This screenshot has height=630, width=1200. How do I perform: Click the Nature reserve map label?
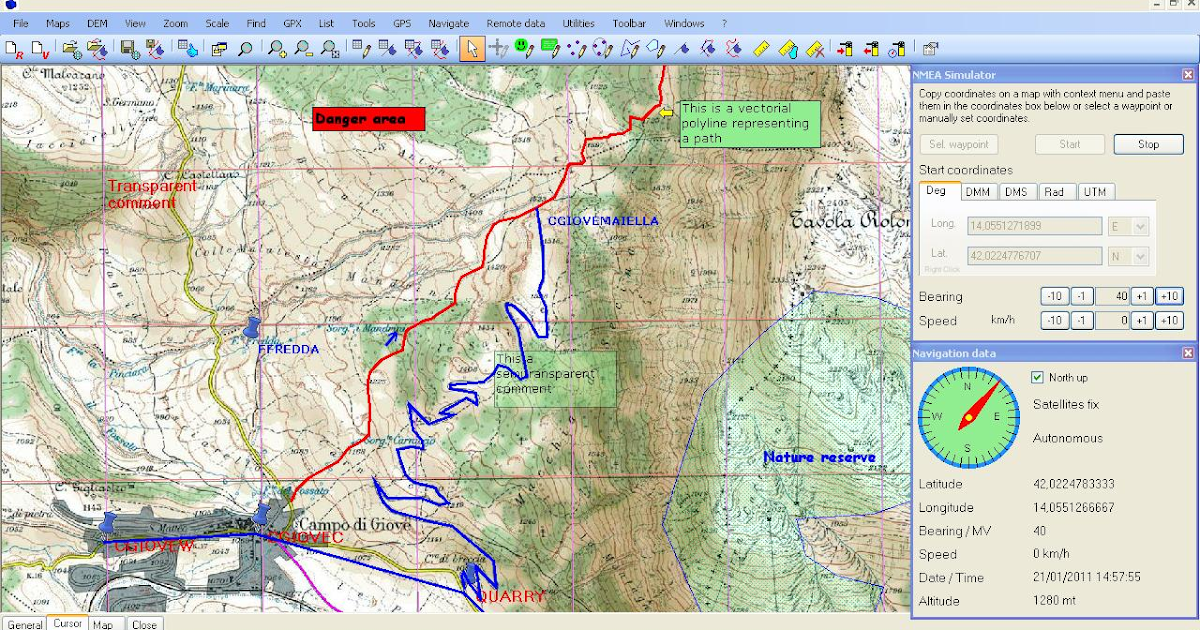pyautogui.click(x=819, y=457)
